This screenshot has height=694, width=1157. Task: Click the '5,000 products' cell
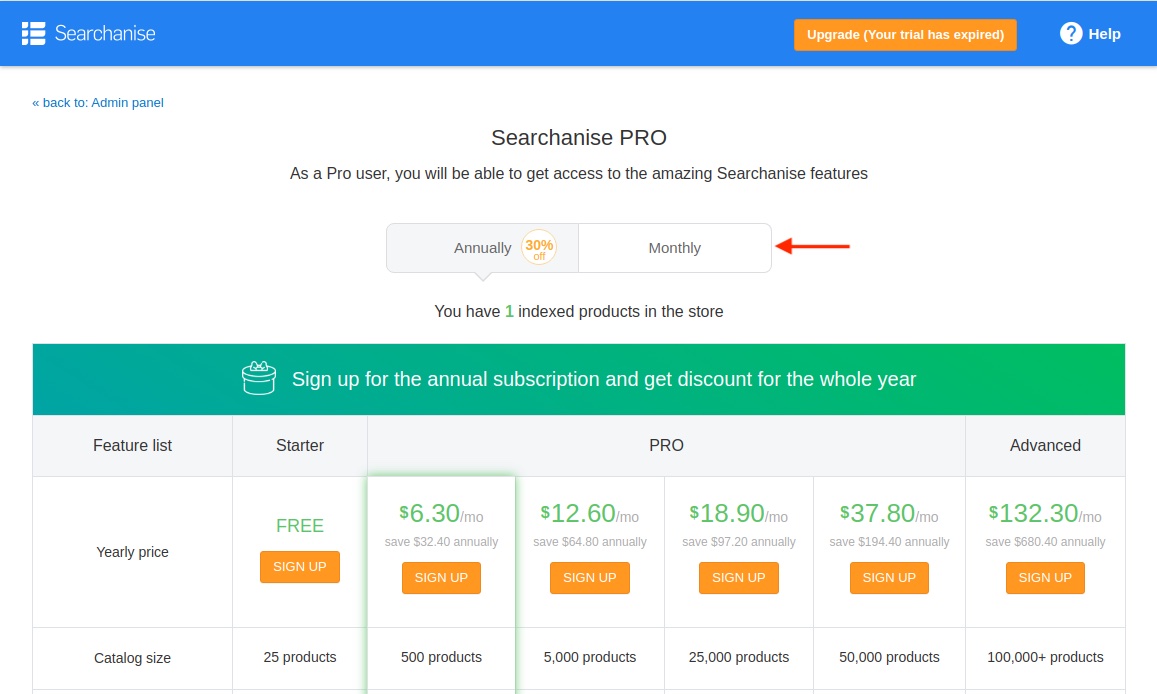pos(590,657)
